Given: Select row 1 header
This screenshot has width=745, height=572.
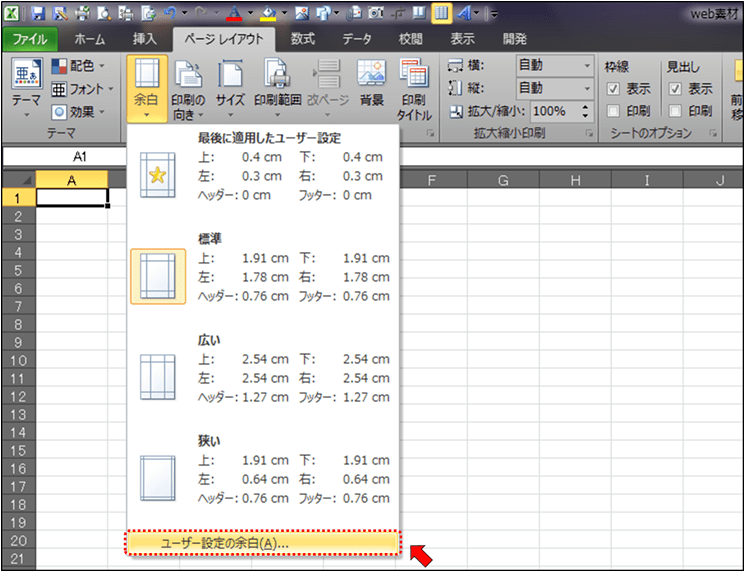Looking at the screenshot, I should pos(19,198).
